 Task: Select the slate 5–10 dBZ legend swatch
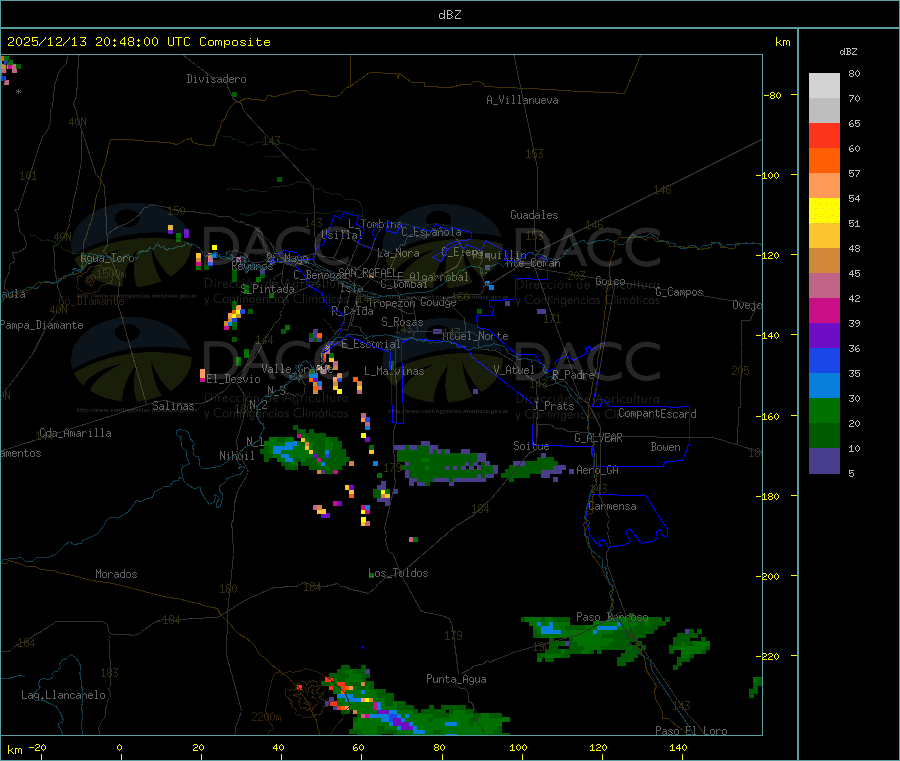pos(824,461)
